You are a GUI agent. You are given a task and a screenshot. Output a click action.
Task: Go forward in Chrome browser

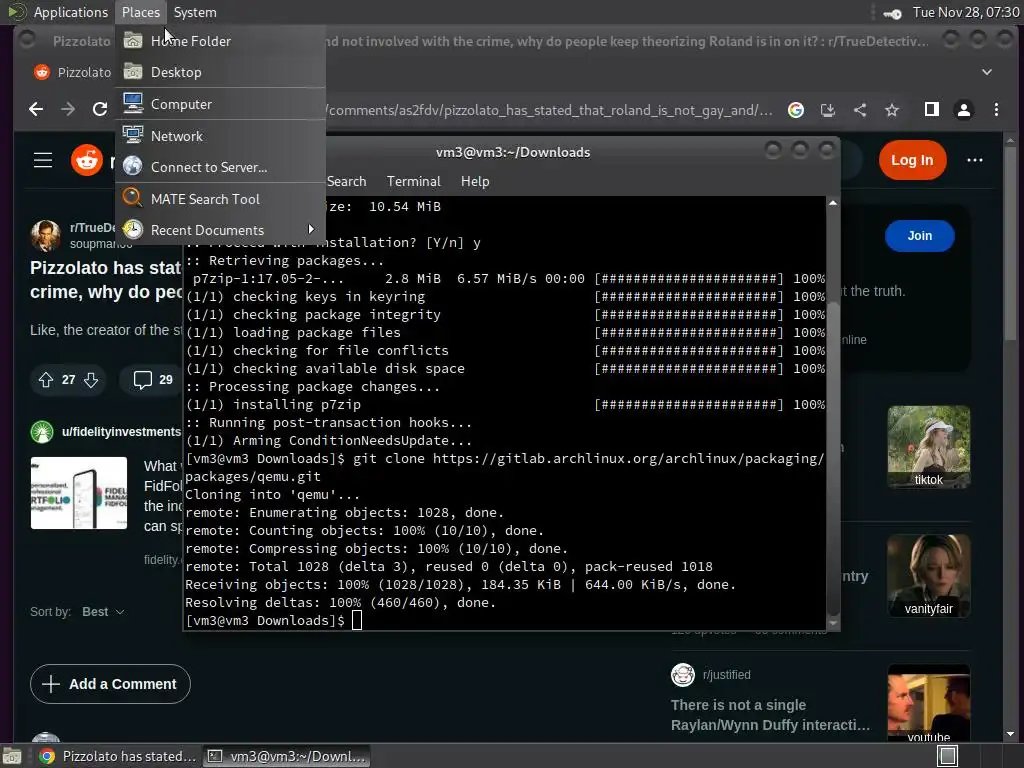coord(68,110)
